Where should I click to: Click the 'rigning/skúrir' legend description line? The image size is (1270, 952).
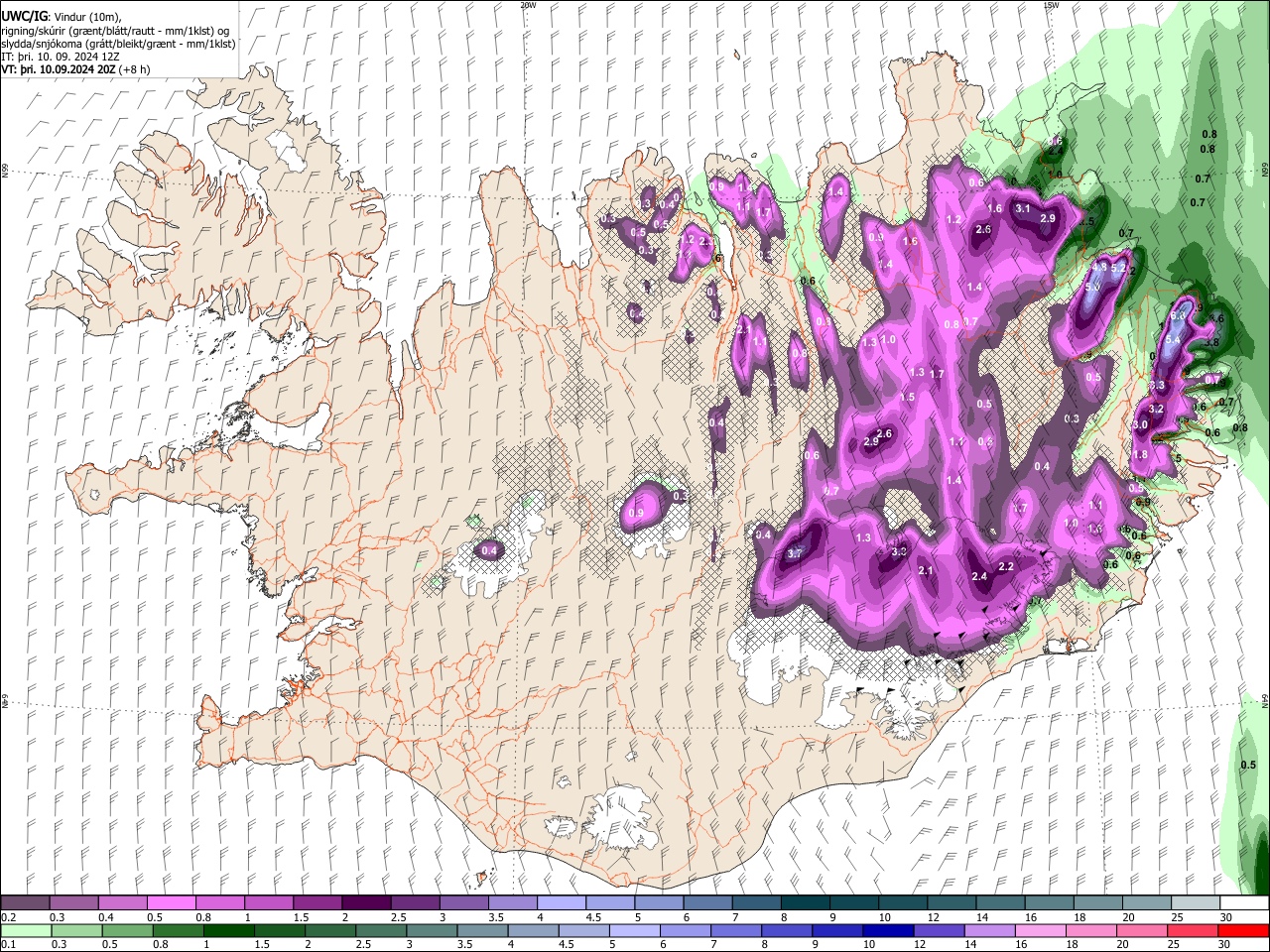tap(115, 31)
